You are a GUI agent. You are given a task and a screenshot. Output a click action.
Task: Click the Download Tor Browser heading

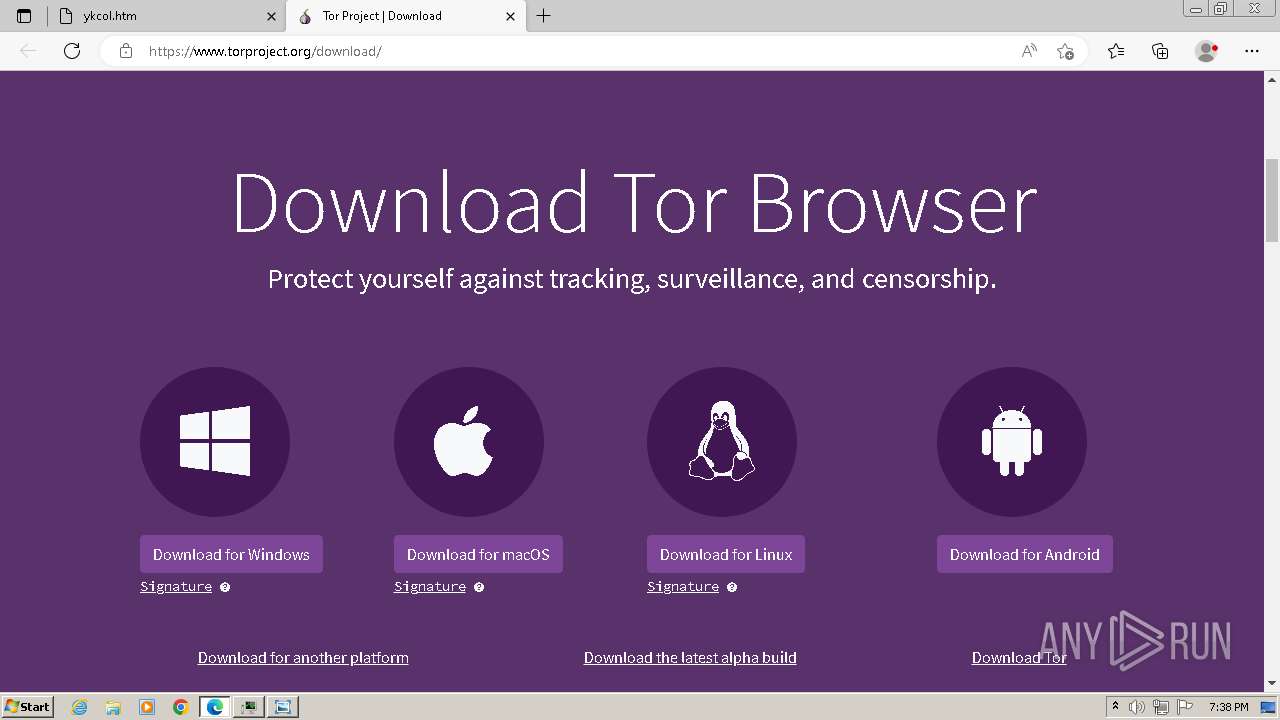634,203
